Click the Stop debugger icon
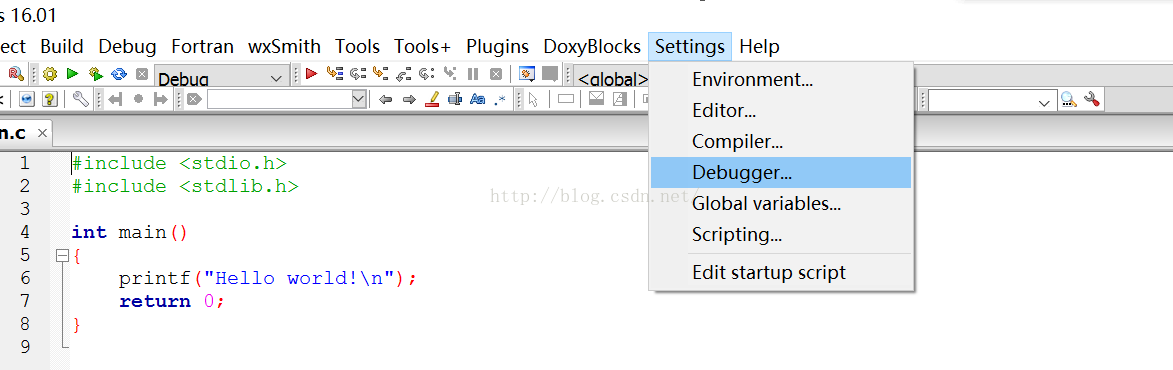This screenshot has width=1173, height=370. [x=495, y=73]
